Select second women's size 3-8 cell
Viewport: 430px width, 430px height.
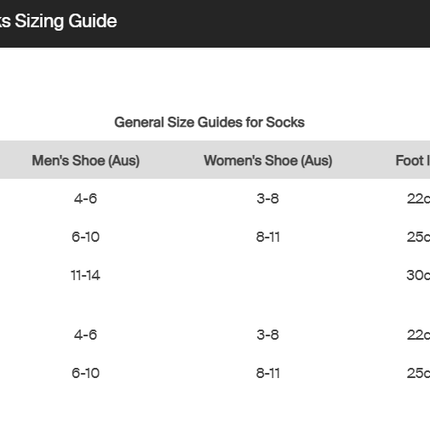(x=268, y=335)
